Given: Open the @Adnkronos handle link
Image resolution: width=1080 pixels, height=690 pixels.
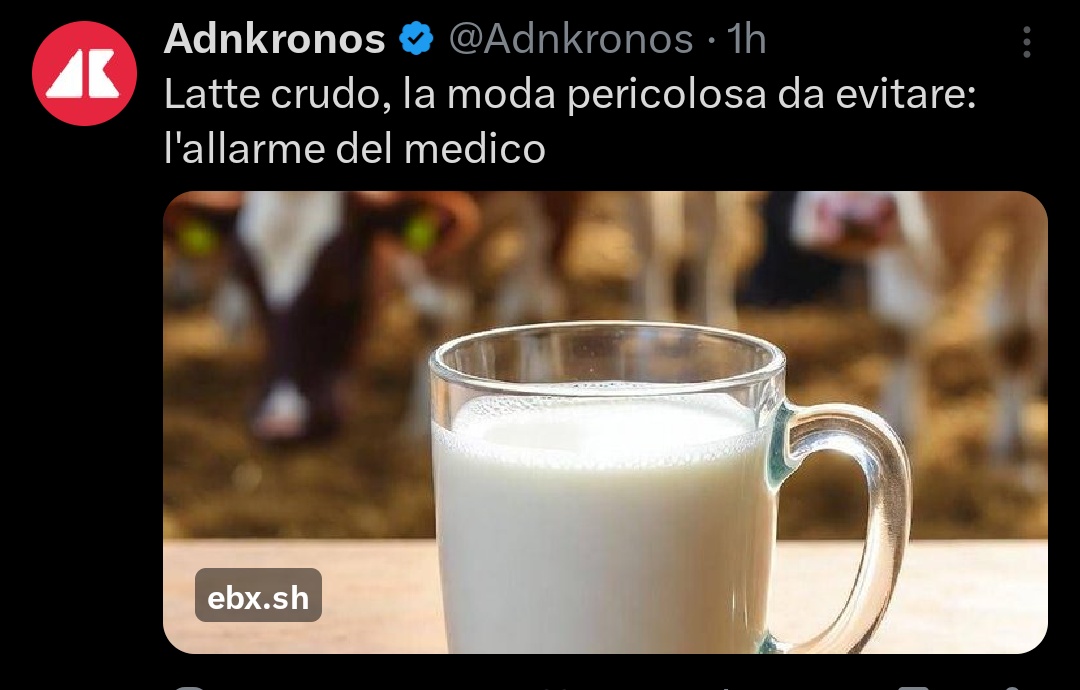Looking at the screenshot, I should [x=571, y=39].
